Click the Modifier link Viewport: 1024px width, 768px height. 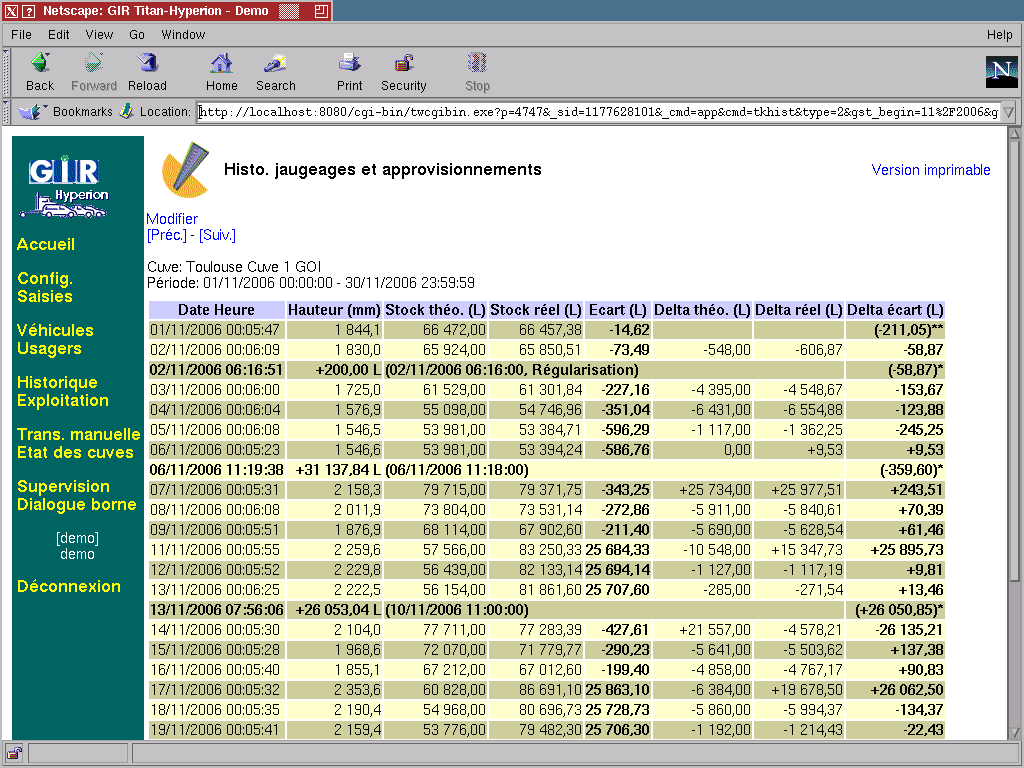[x=172, y=219]
